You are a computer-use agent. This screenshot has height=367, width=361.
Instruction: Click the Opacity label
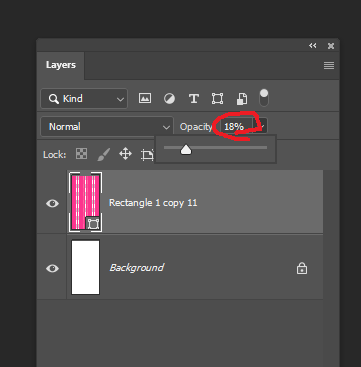coord(196,127)
